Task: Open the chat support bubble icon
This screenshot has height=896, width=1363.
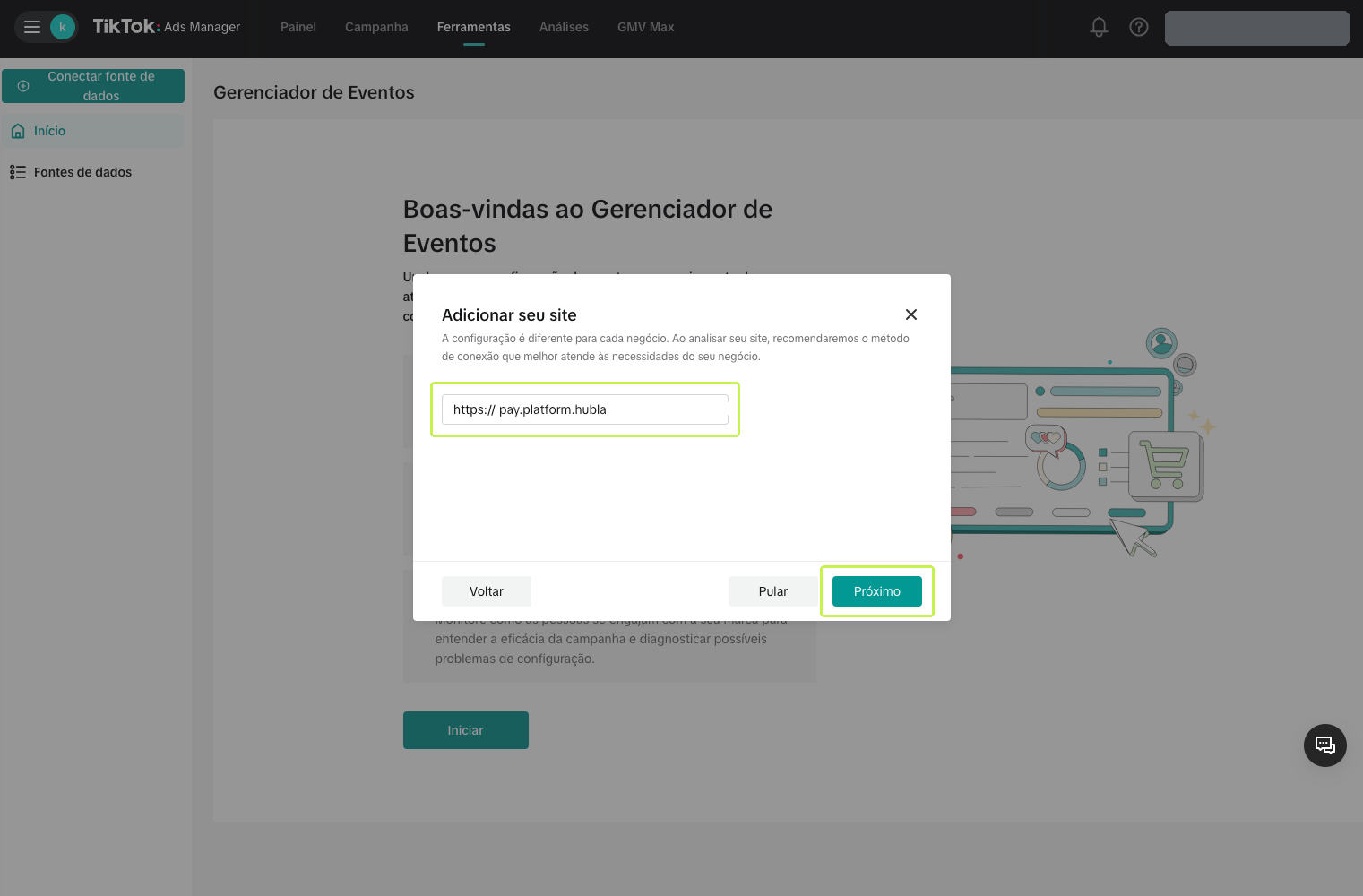Action: [x=1325, y=745]
